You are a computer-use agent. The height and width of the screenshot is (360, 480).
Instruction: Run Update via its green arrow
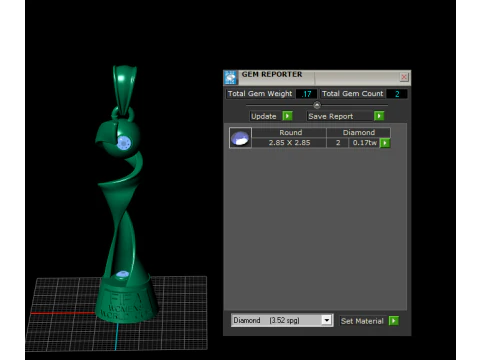287,116
